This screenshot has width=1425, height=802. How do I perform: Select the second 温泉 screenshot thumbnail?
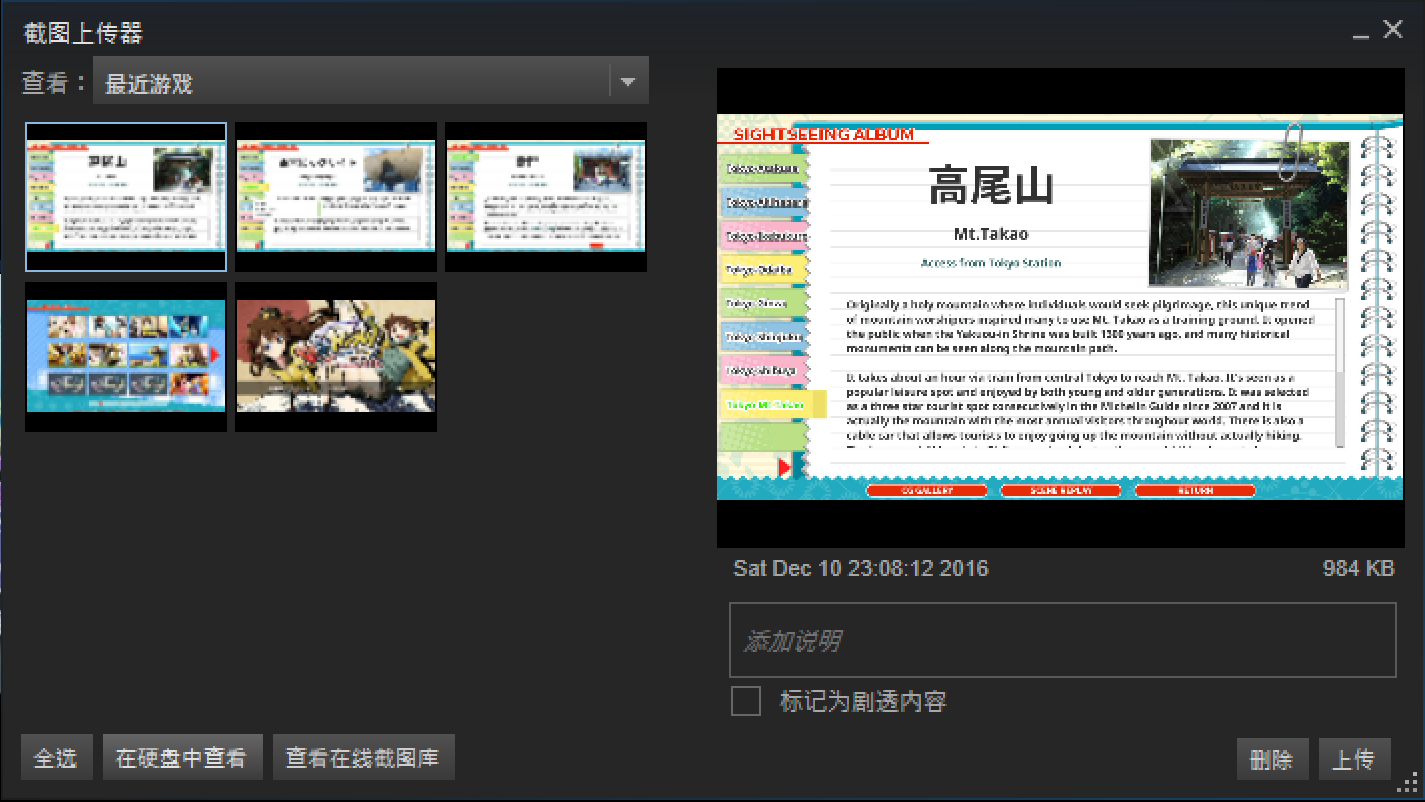tap(336, 197)
